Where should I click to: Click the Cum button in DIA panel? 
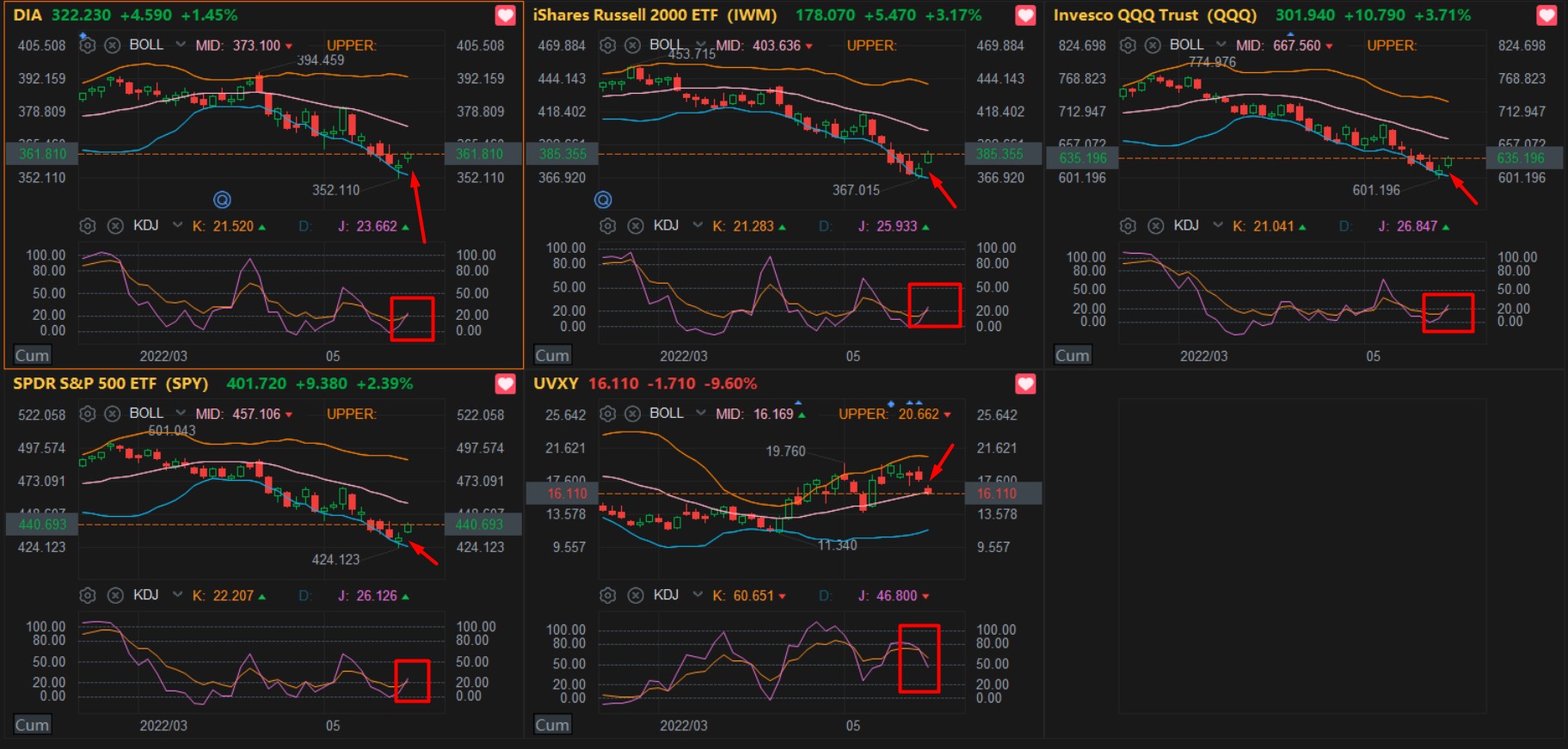[x=32, y=355]
